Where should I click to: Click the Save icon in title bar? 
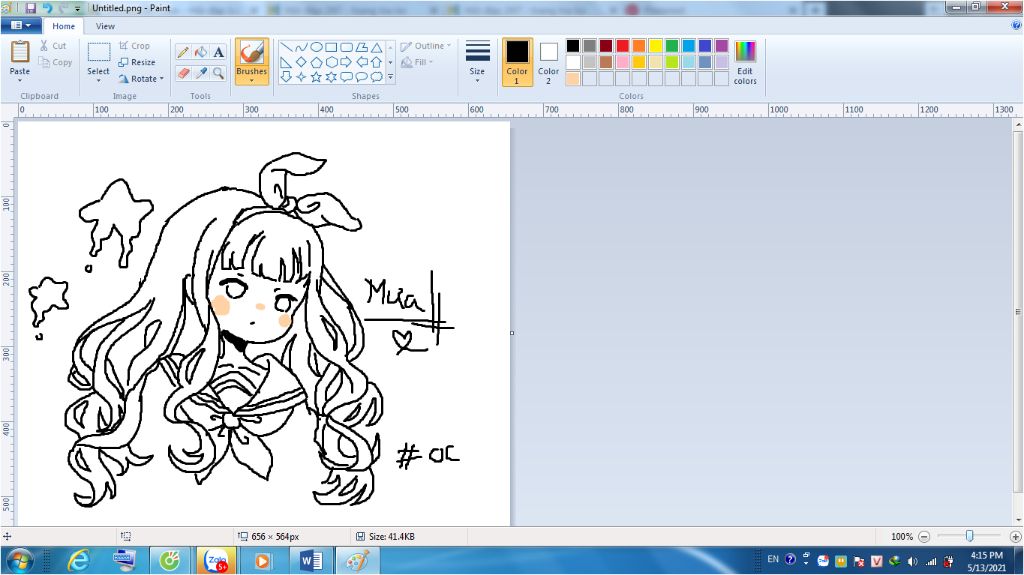pos(31,8)
